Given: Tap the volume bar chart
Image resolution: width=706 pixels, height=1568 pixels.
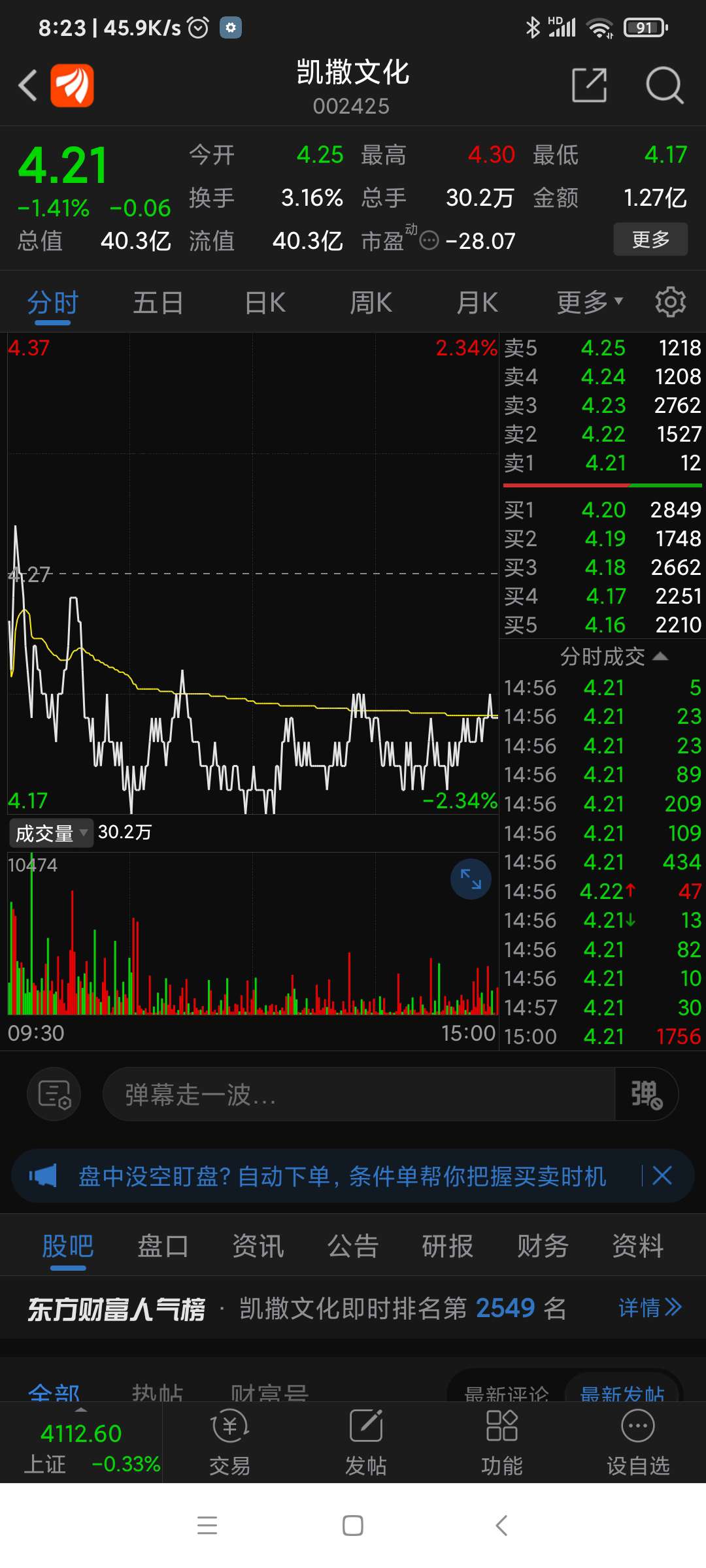Looking at the screenshot, I should [253, 934].
